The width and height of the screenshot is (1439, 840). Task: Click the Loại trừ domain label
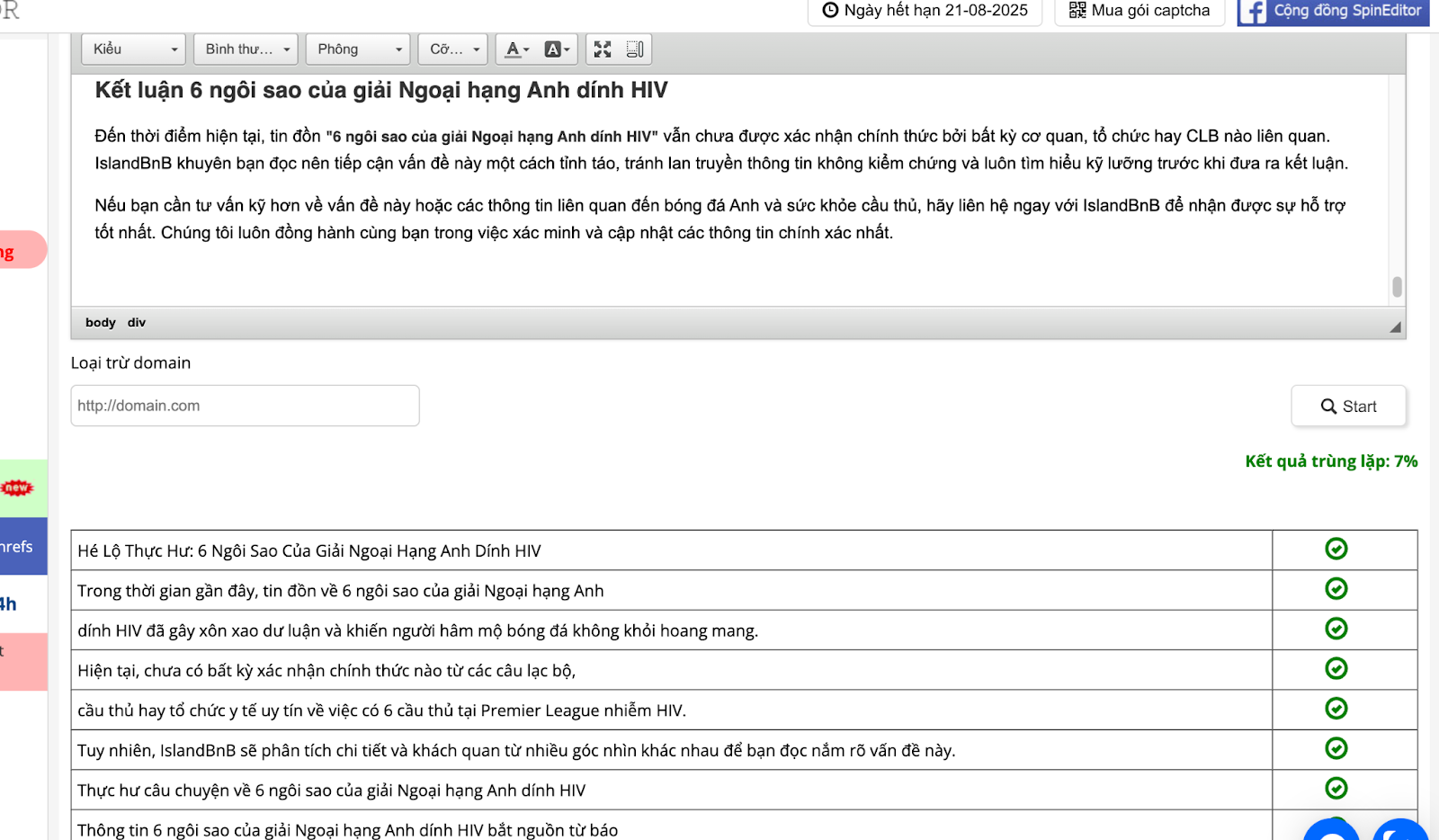click(x=131, y=363)
